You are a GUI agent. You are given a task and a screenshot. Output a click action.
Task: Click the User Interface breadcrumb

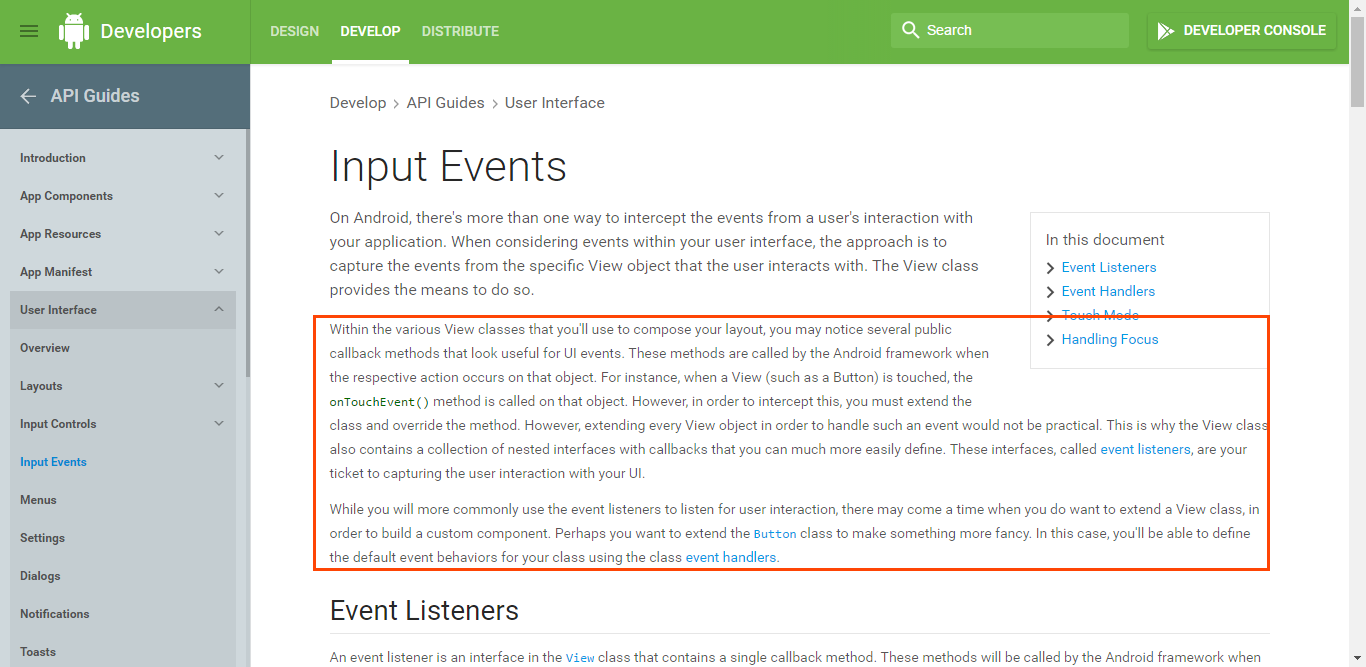coord(555,103)
